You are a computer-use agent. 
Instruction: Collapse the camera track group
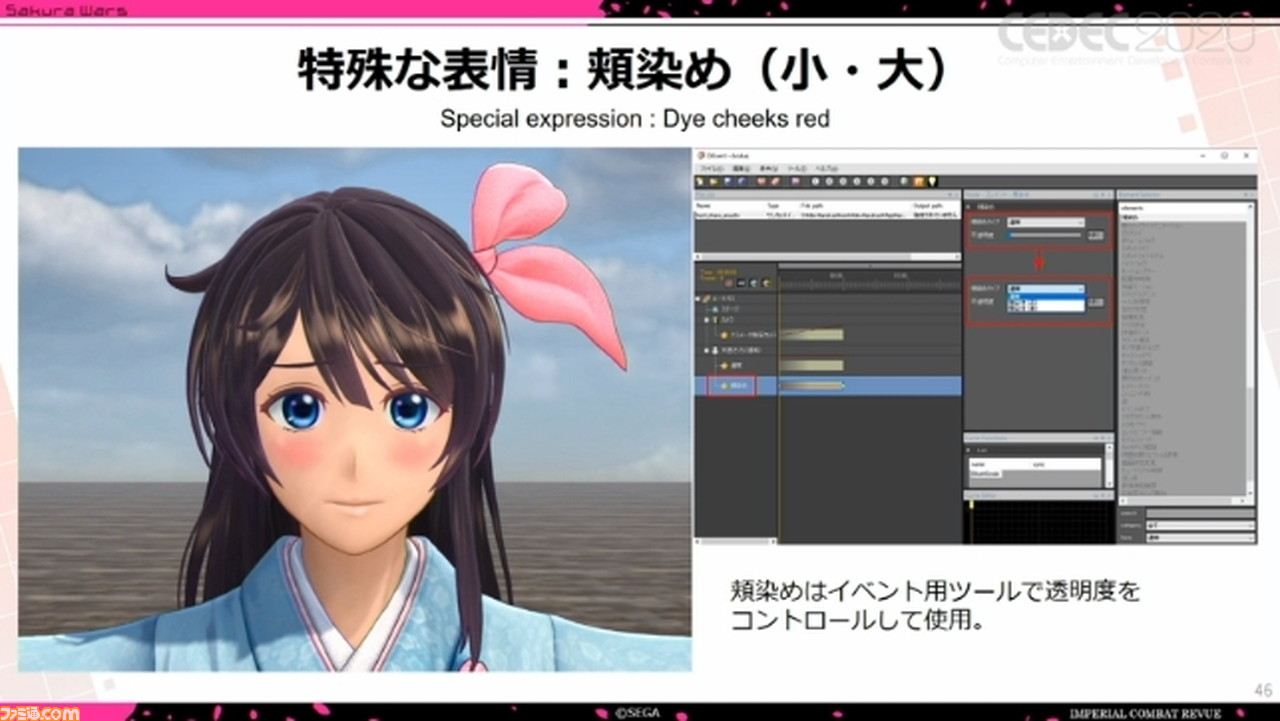[706, 322]
